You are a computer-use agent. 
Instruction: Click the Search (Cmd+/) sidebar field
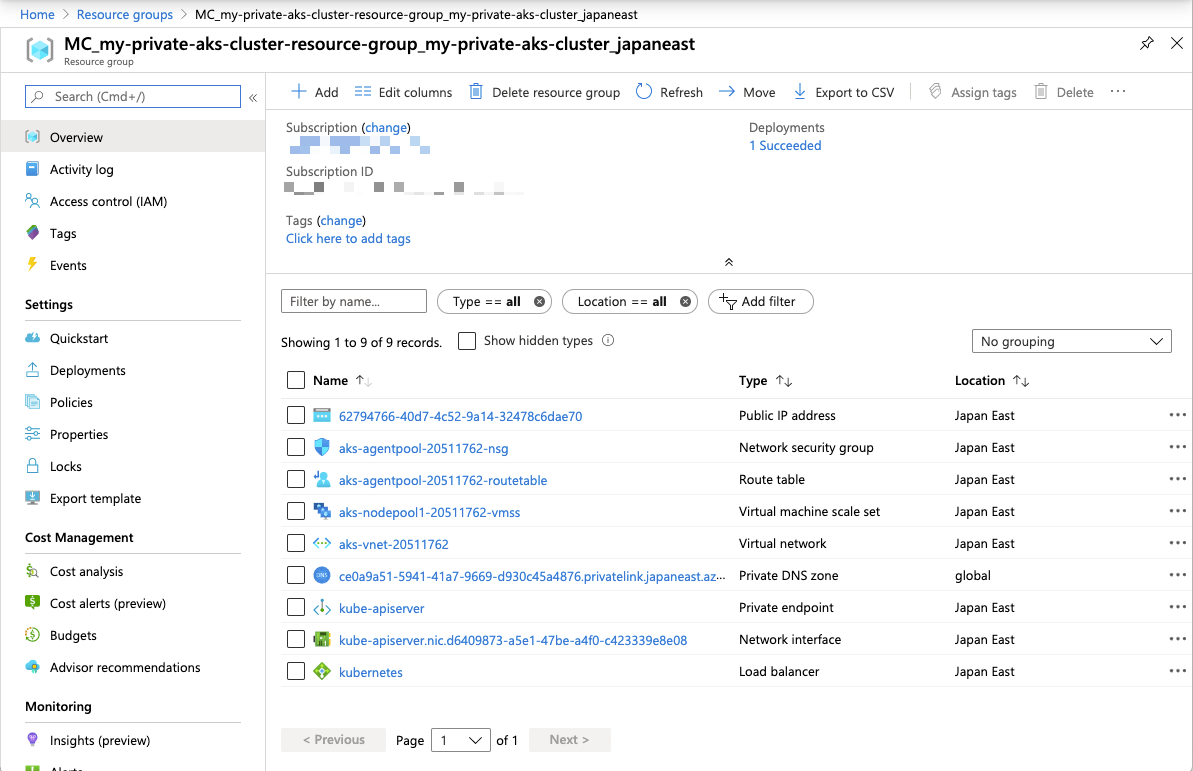click(x=133, y=97)
